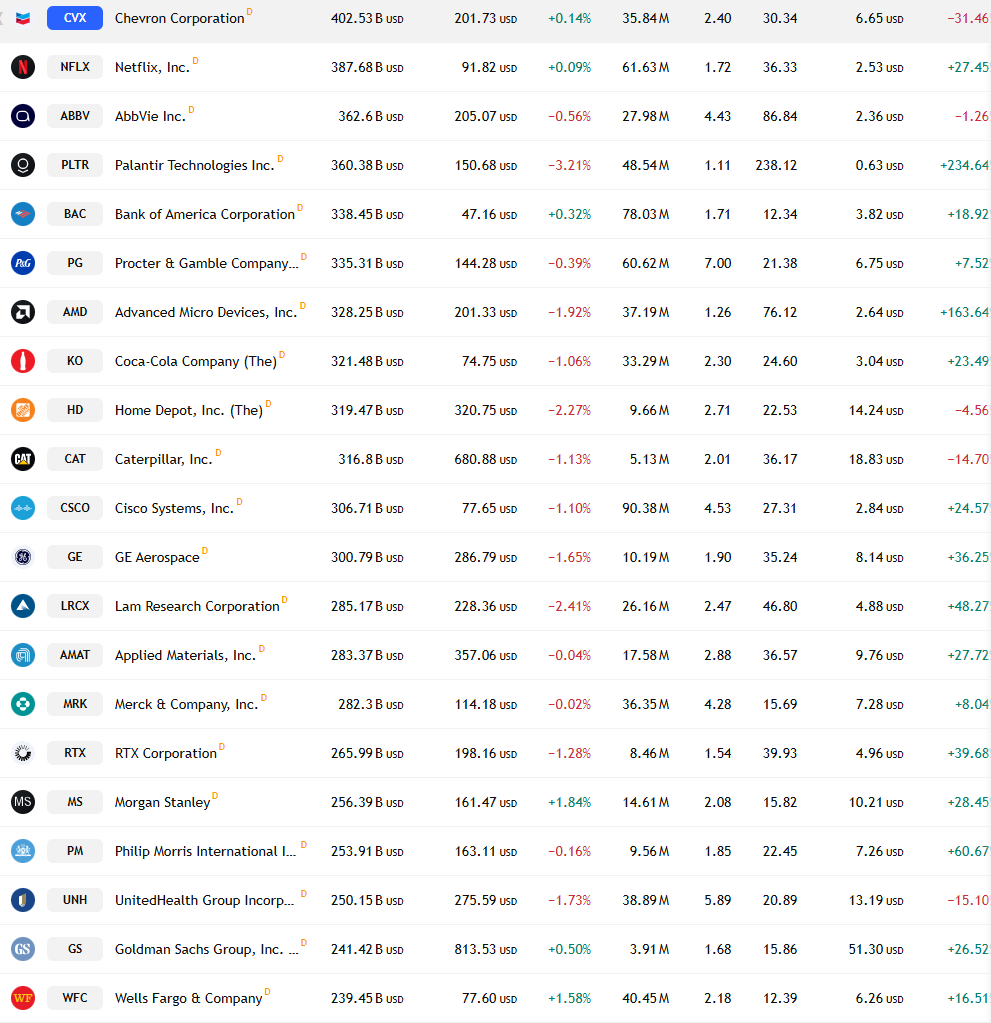Click Cisco's 90.38 M volume

[646, 508]
